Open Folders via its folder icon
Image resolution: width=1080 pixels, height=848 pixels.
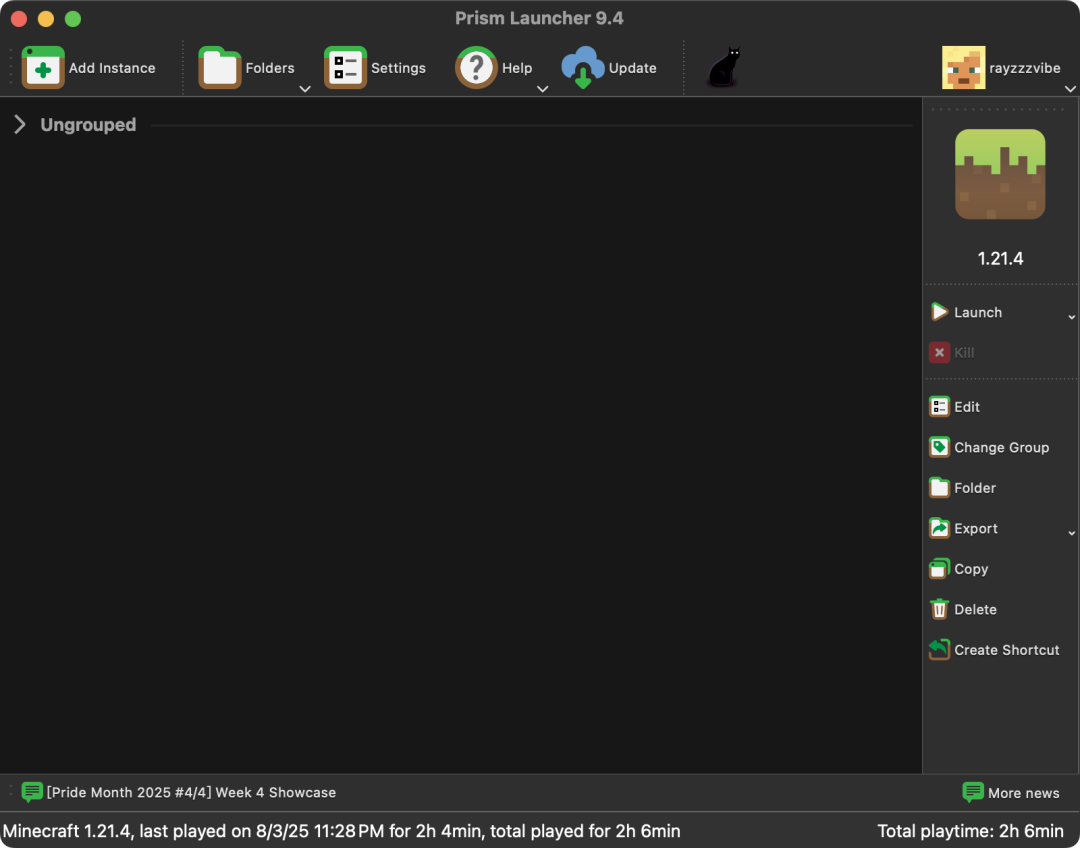tap(220, 68)
